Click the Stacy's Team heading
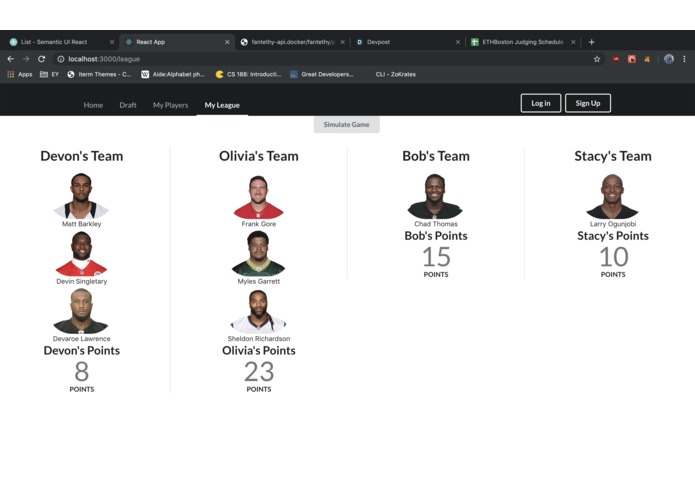 (613, 156)
